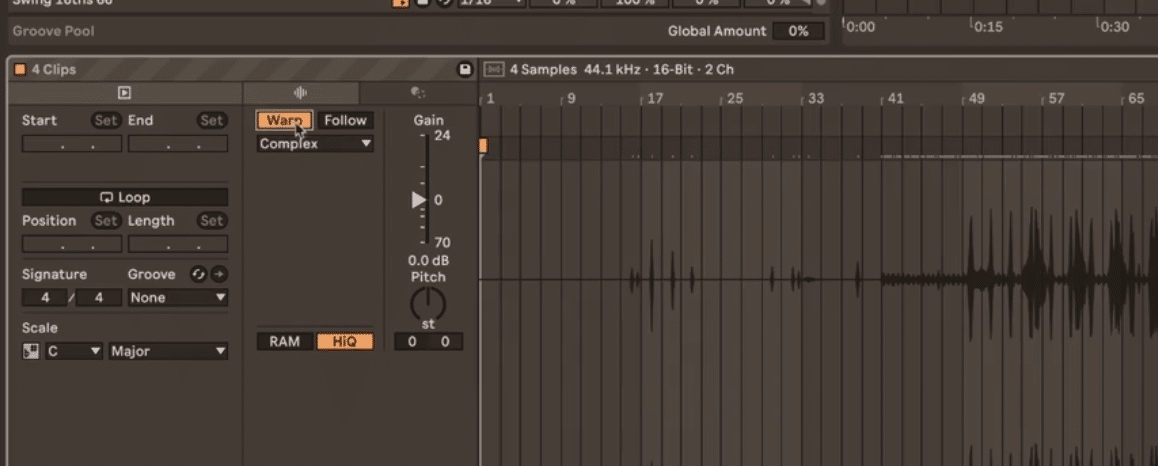Click the Start value field
This screenshot has height=466, width=1158.
(72, 144)
